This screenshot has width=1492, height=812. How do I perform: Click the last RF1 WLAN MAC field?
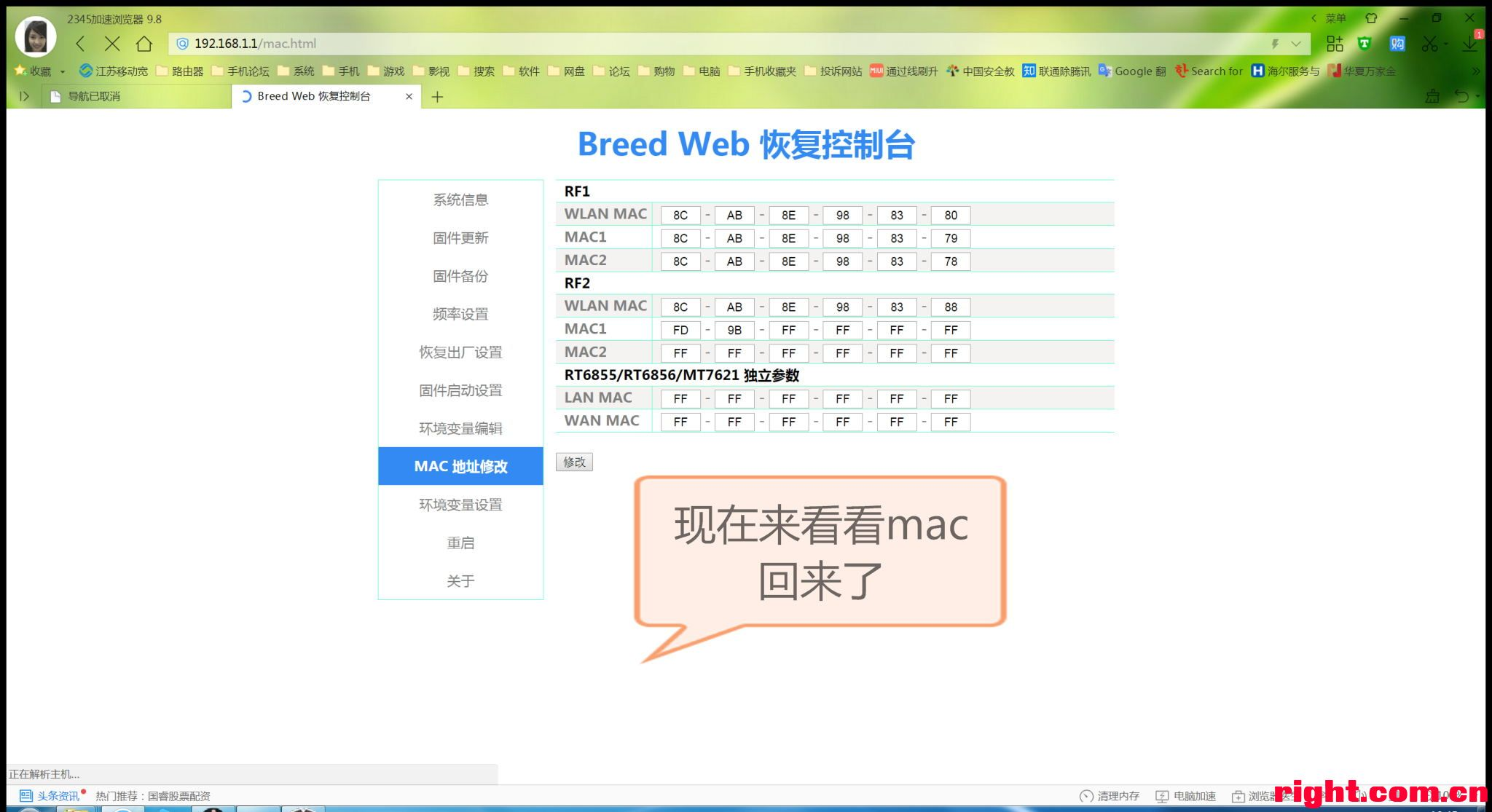pyautogui.click(x=950, y=216)
